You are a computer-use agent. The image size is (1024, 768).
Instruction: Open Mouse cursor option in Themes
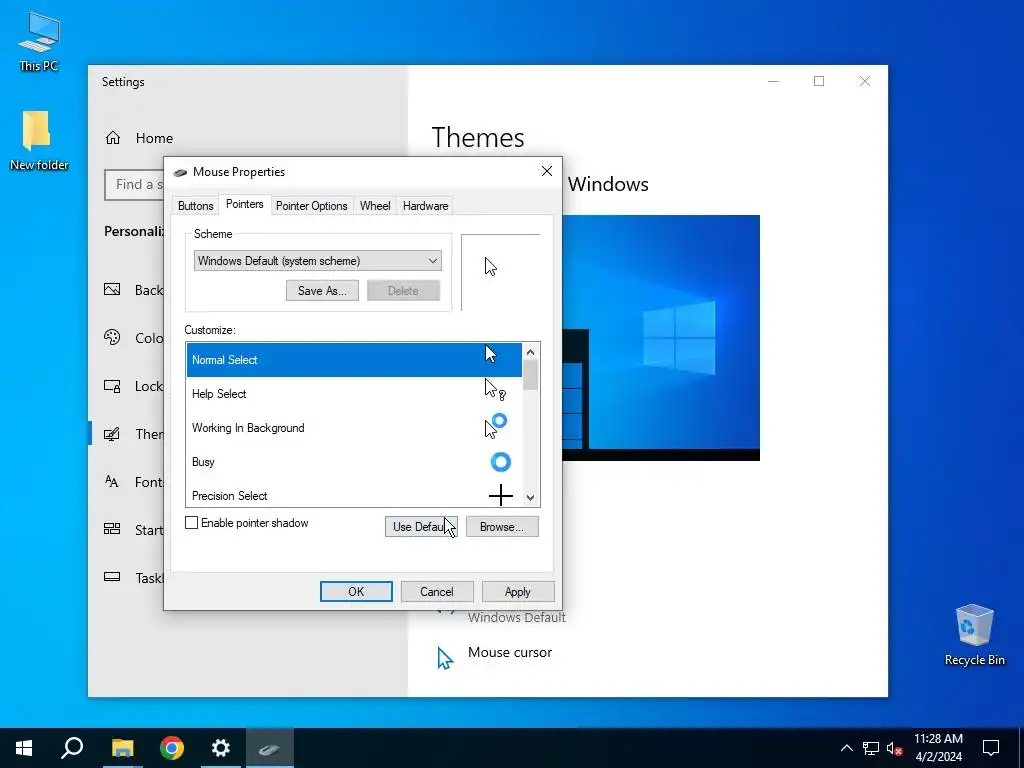click(x=510, y=652)
